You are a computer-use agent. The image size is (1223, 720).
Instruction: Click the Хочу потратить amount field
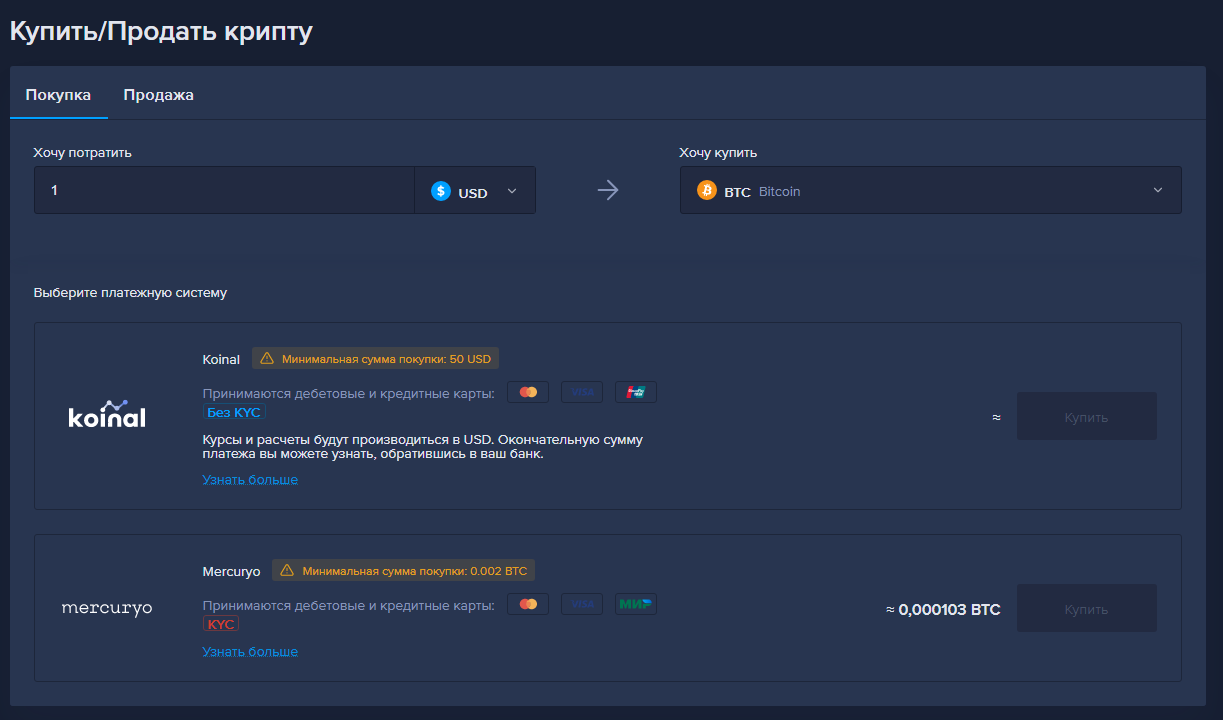click(224, 190)
